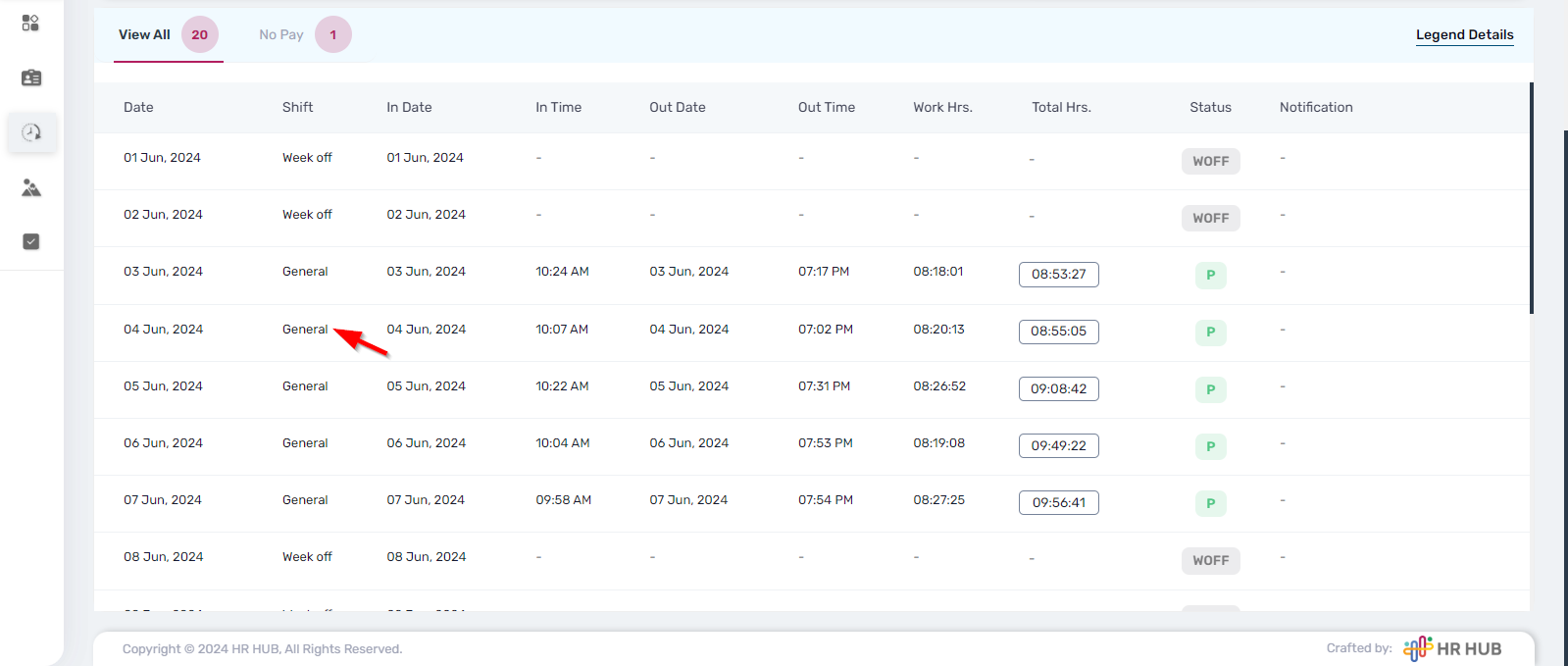Viewport: 1568px width, 666px height.
Task: Click total hours 09:56:41 box
Action: tap(1058, 502)
